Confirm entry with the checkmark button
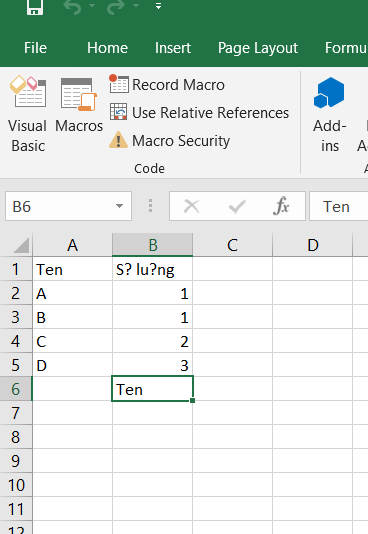368x534 pixels. click(x=237, y=206)
